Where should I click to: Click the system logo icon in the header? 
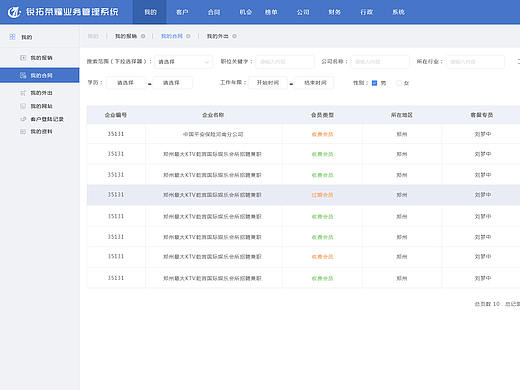coord(14,12)
